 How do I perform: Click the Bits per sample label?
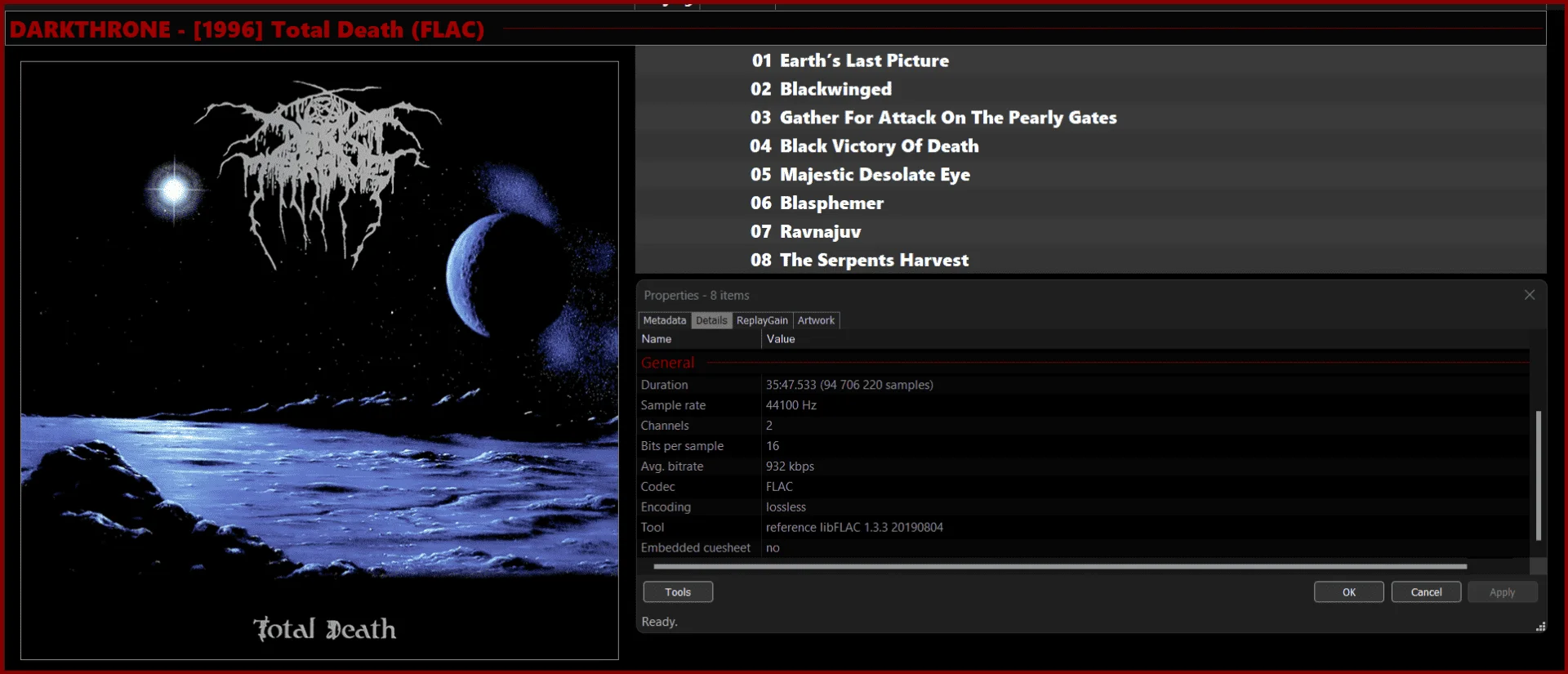click(x=682, y=446)
